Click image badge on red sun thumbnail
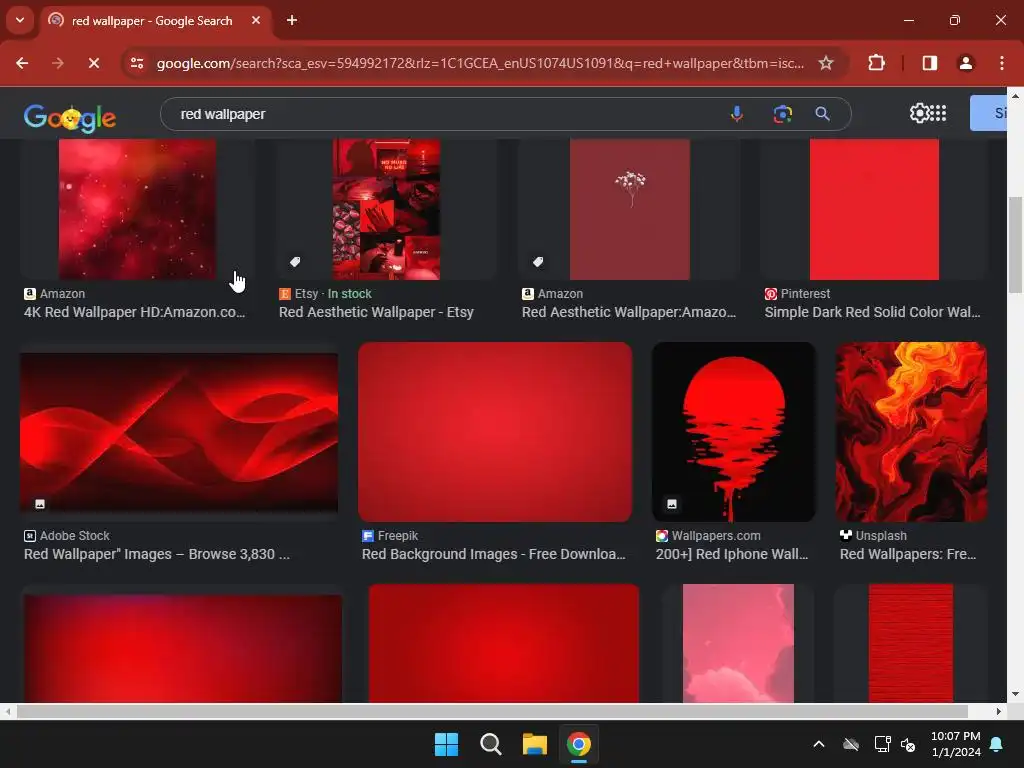The width and height of the screenshot is (1024, 768). [672, 504]
